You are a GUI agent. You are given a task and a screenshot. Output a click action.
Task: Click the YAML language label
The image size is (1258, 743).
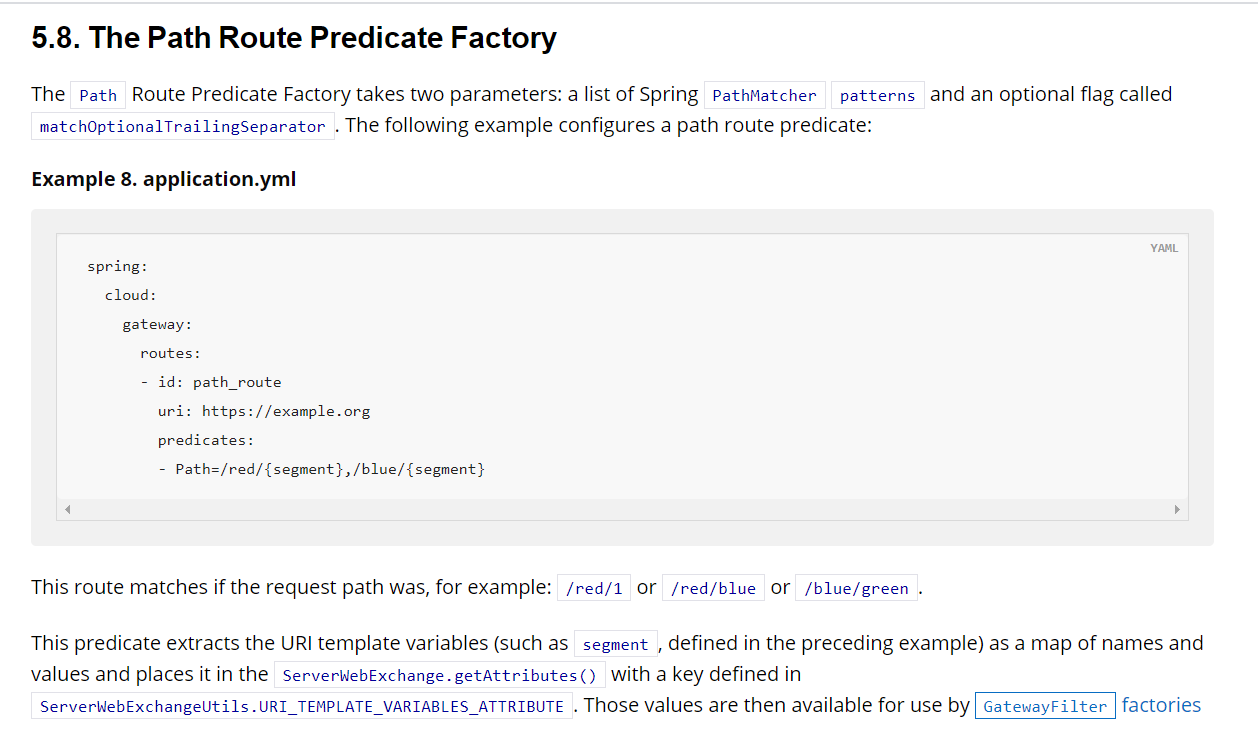click(1164, 248)
